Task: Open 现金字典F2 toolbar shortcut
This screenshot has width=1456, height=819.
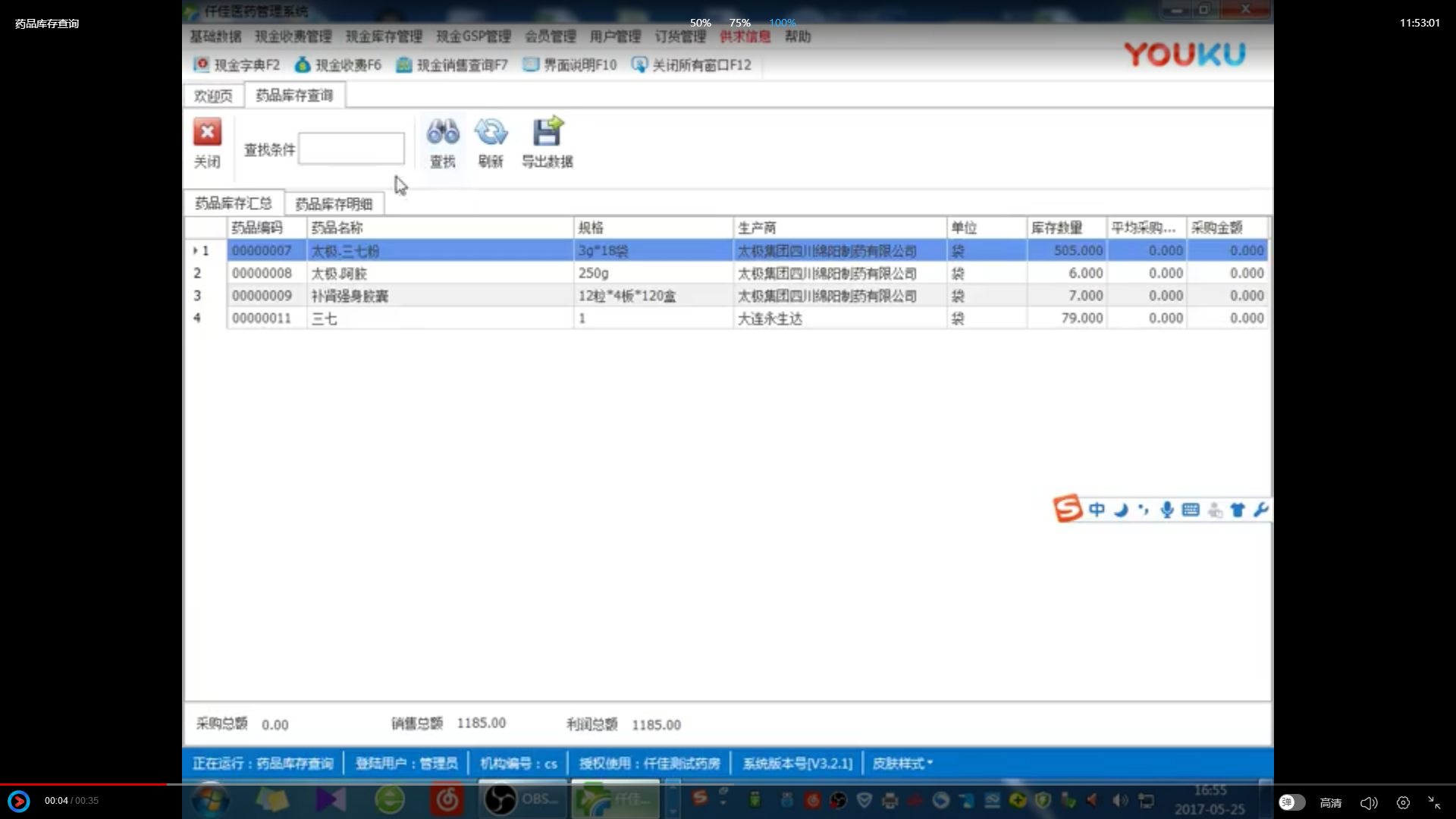Action: tap(236, 65)
